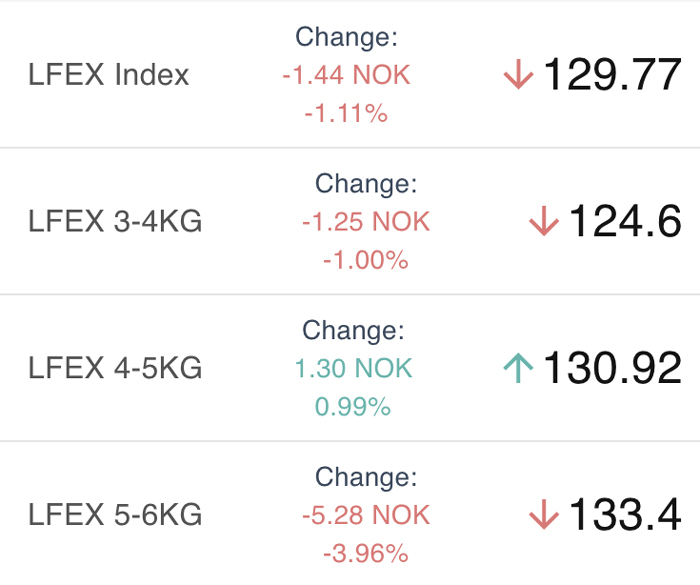Select the LFEX 4-5KG label
The image size is (700, 585).
click(115, 368)
